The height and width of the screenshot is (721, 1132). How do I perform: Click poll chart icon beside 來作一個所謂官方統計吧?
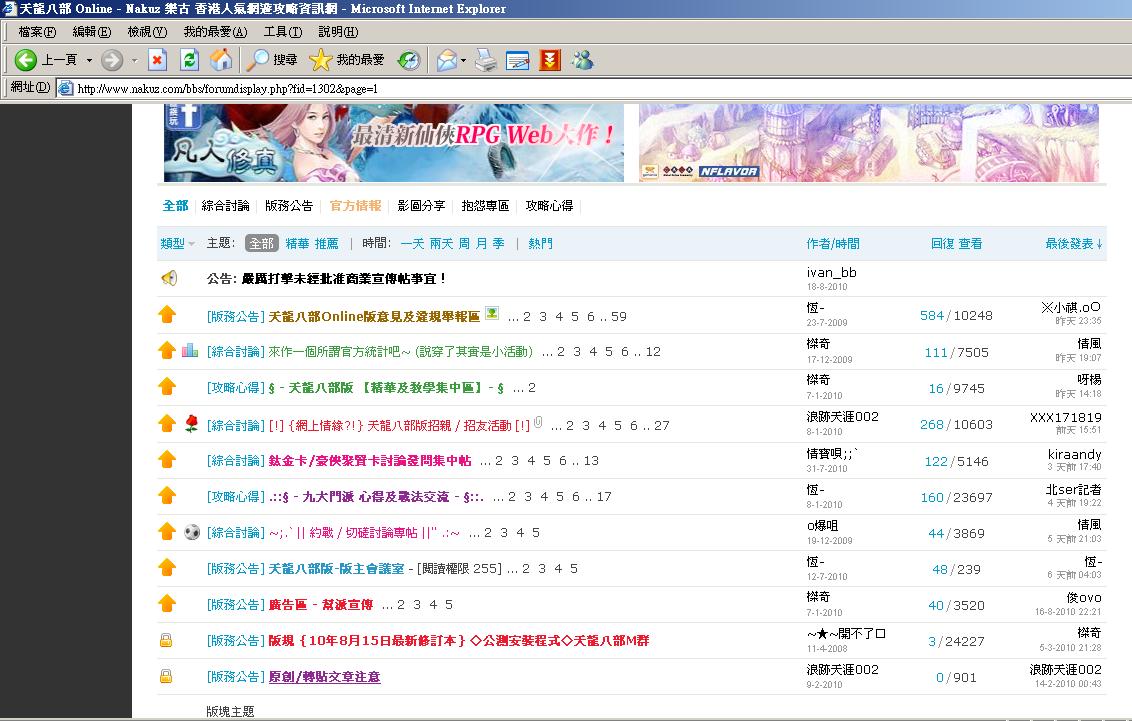click(190, 351)
